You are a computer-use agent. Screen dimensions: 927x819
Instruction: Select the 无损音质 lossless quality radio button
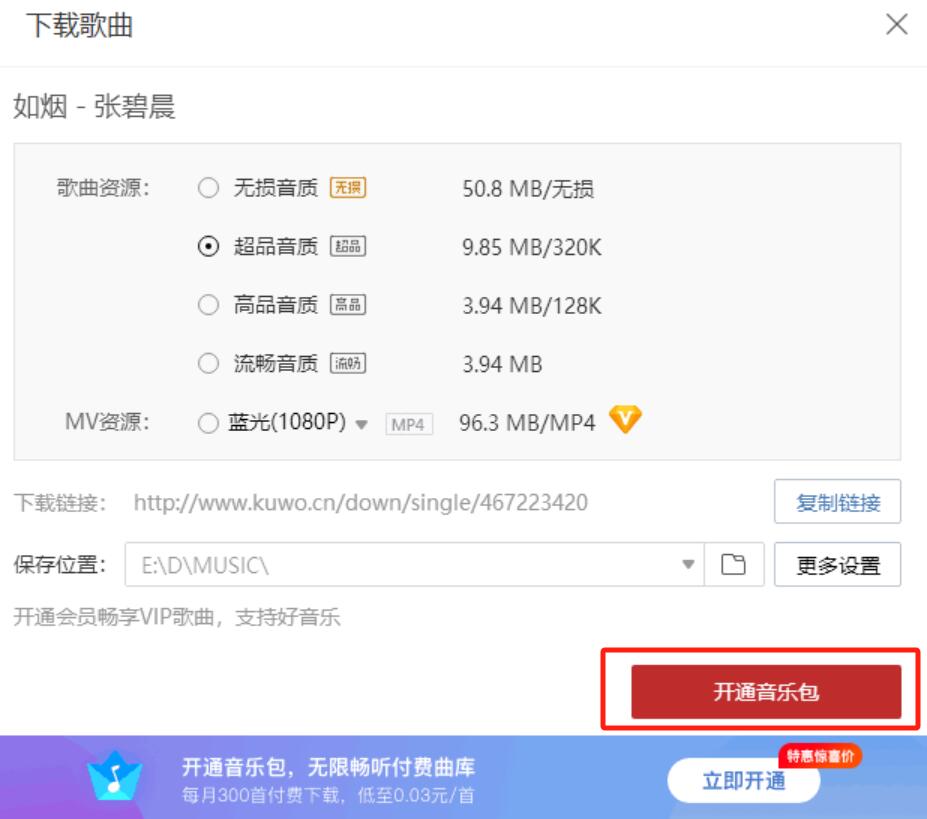(208, 188)
